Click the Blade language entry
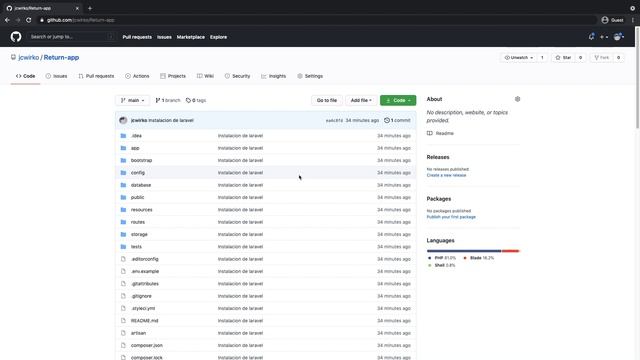Screen dimensions: 640x360 (479, 258)
